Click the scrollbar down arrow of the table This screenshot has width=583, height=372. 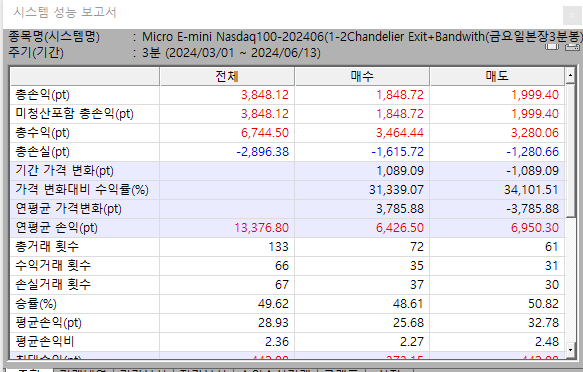570,349
